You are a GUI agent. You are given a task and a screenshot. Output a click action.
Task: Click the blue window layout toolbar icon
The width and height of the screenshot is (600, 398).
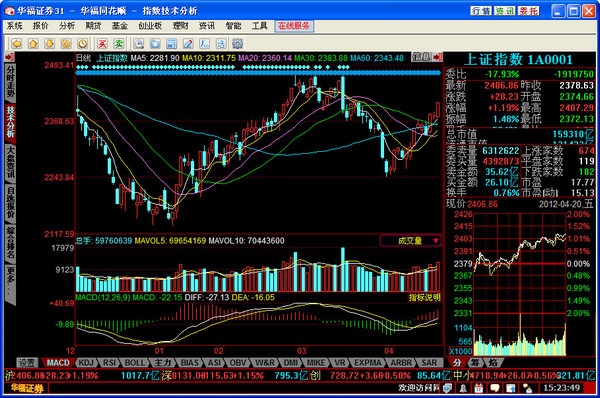pos(171,44)
